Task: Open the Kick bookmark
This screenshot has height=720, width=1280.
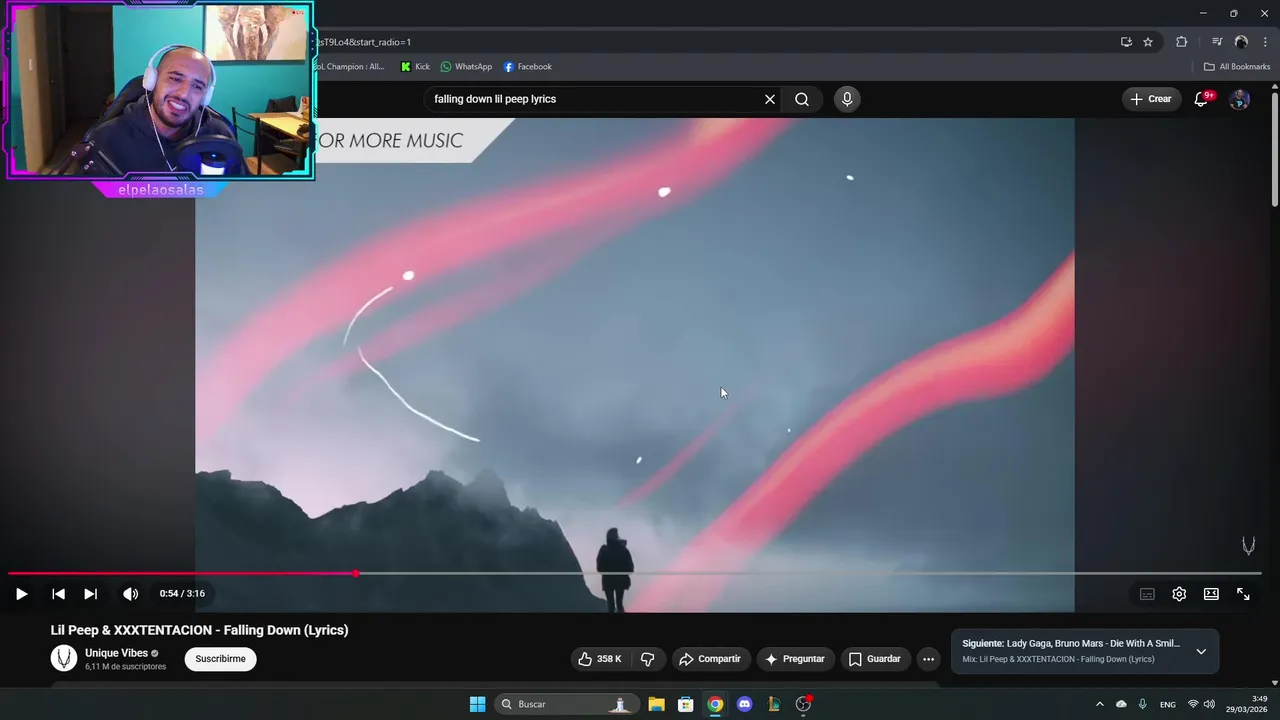Action: point(415,67)
